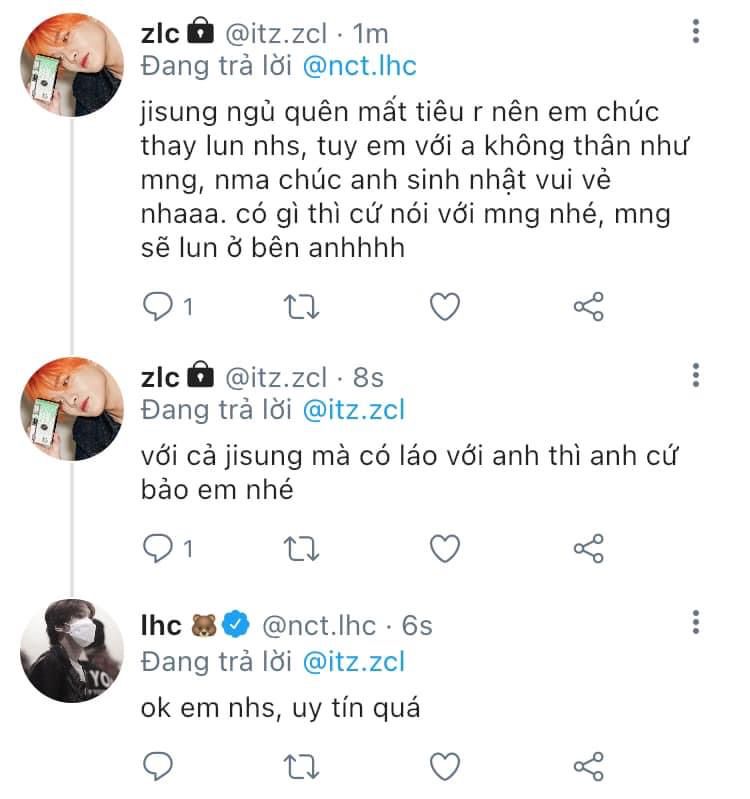Reply to lhc's 'uy tín quá' tweet
The image size is (750, 799).
158,766
